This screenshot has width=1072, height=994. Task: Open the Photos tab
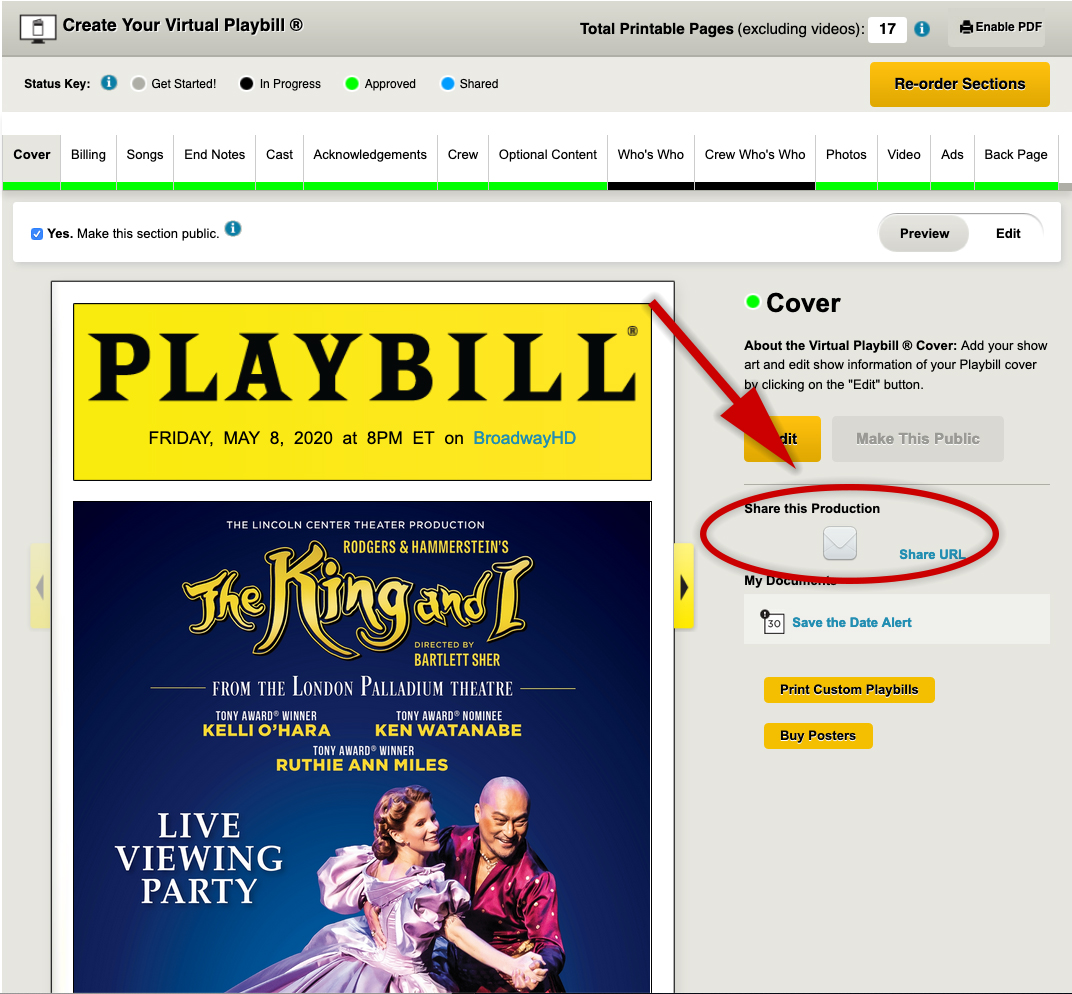[846, 155]
